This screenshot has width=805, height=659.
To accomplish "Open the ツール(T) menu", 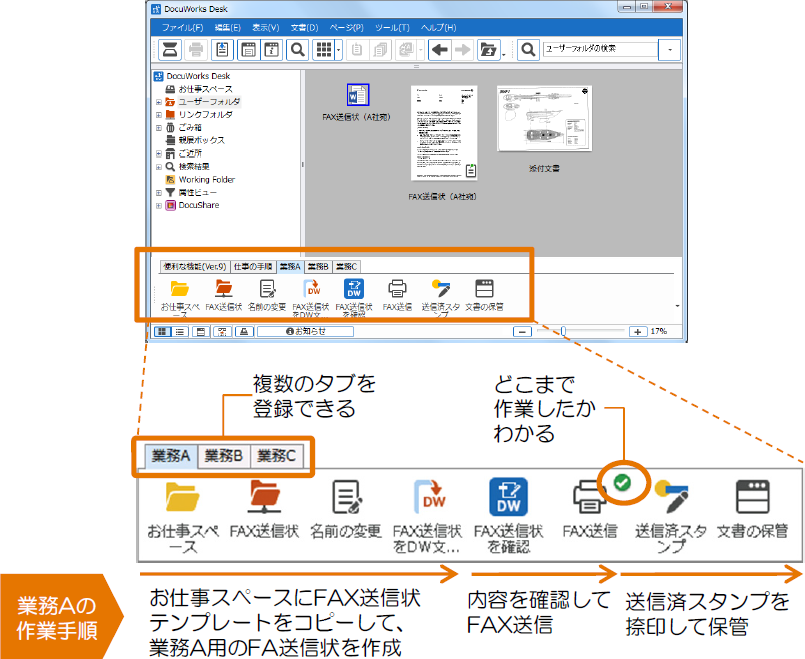I will click(392, 28).
